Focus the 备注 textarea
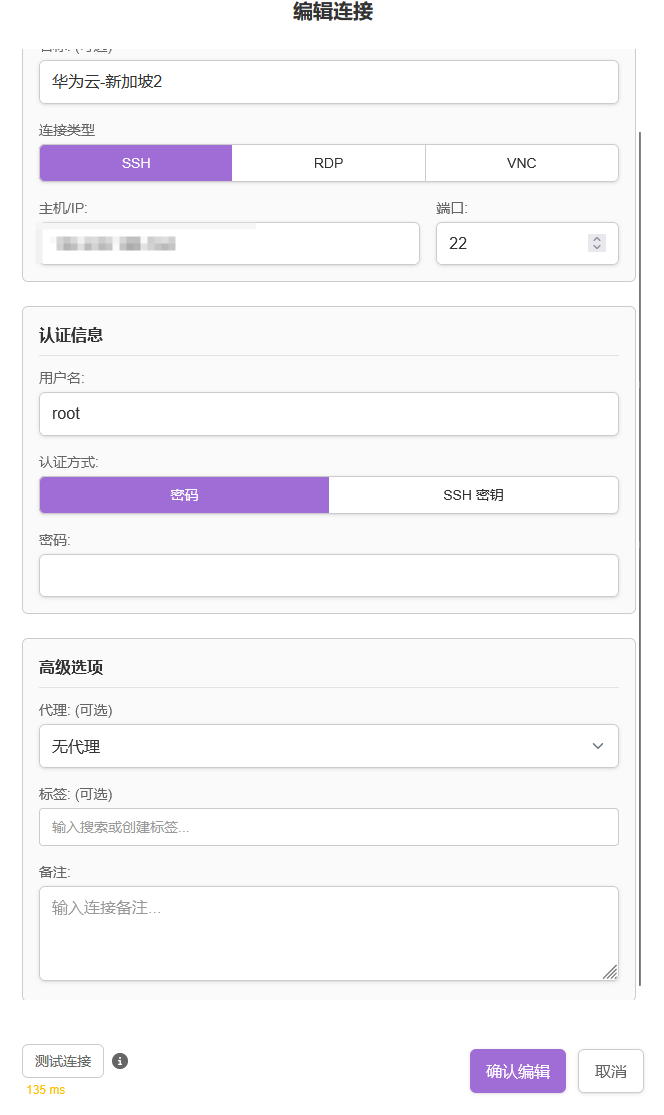This screenshot has height=1115, width=664. click(x=328, y=934)
